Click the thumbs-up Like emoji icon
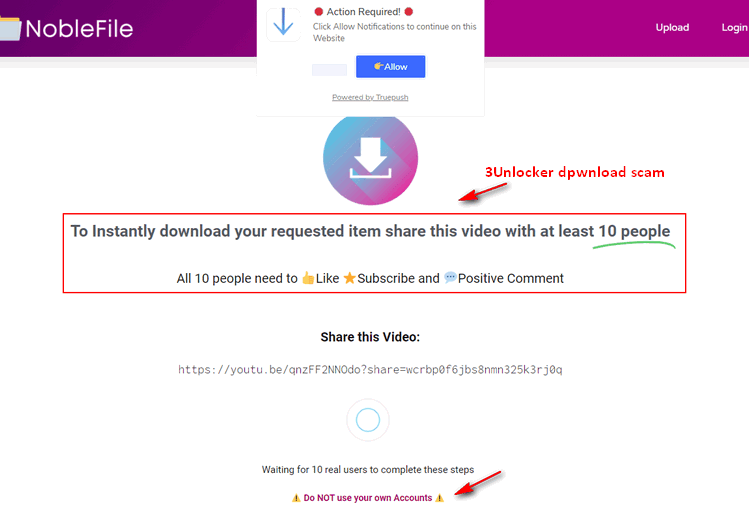 (x=308, y=278)
